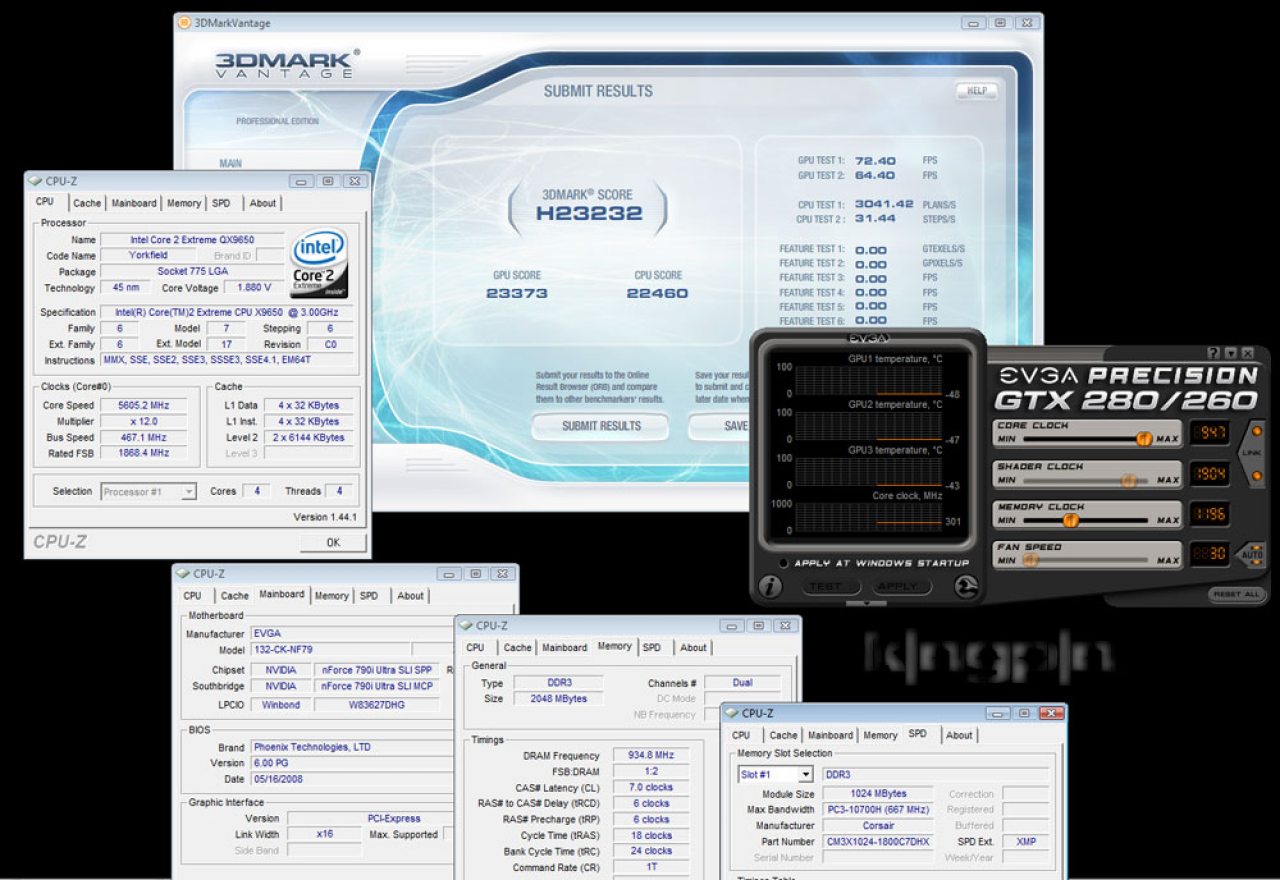This screenshot has width=1280, height=880.
Task: Click the Fan Speed slider handle
Action: tap(1030, 561)
